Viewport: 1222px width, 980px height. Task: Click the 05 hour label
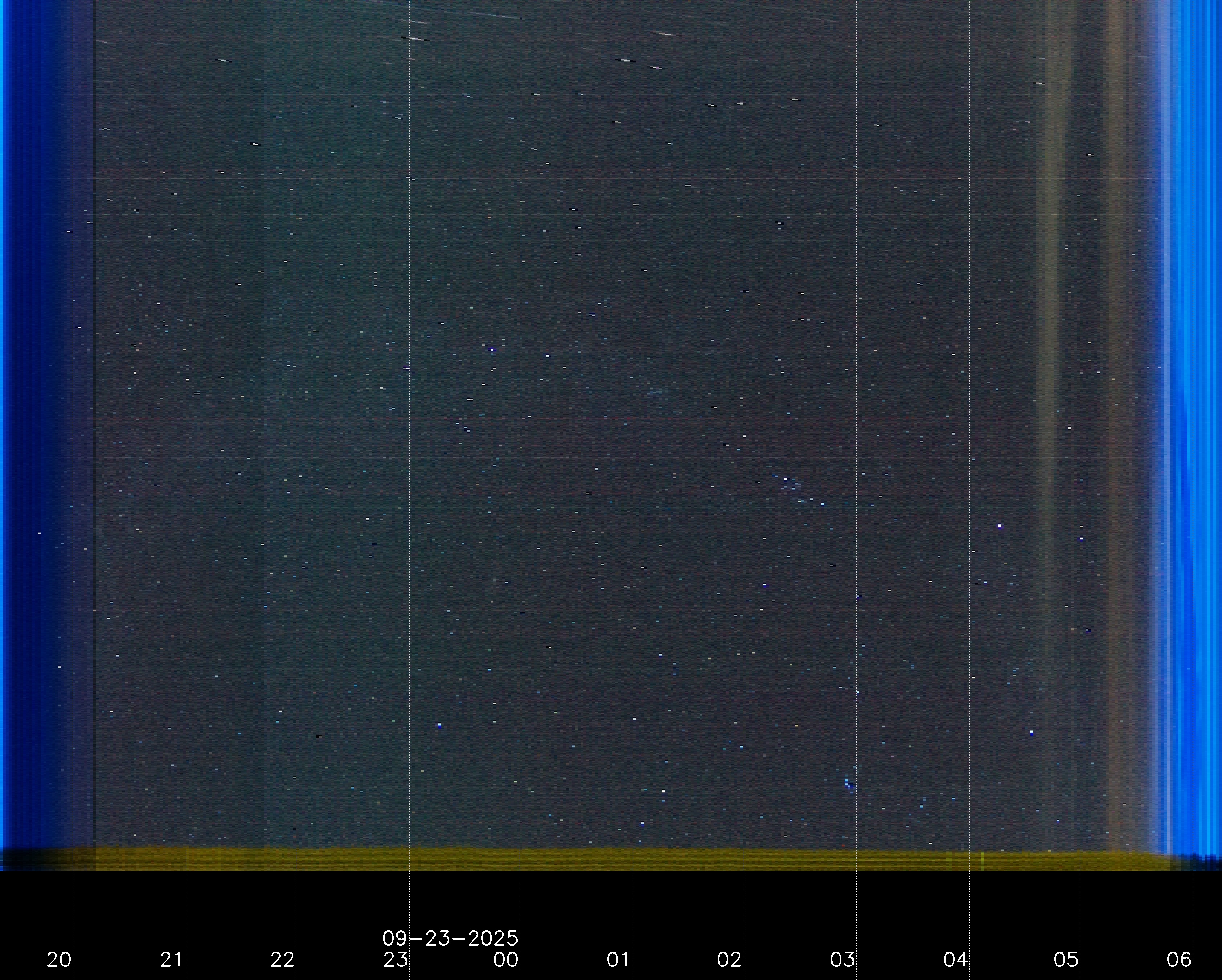pyautogui.click(x=1066, y=960)
